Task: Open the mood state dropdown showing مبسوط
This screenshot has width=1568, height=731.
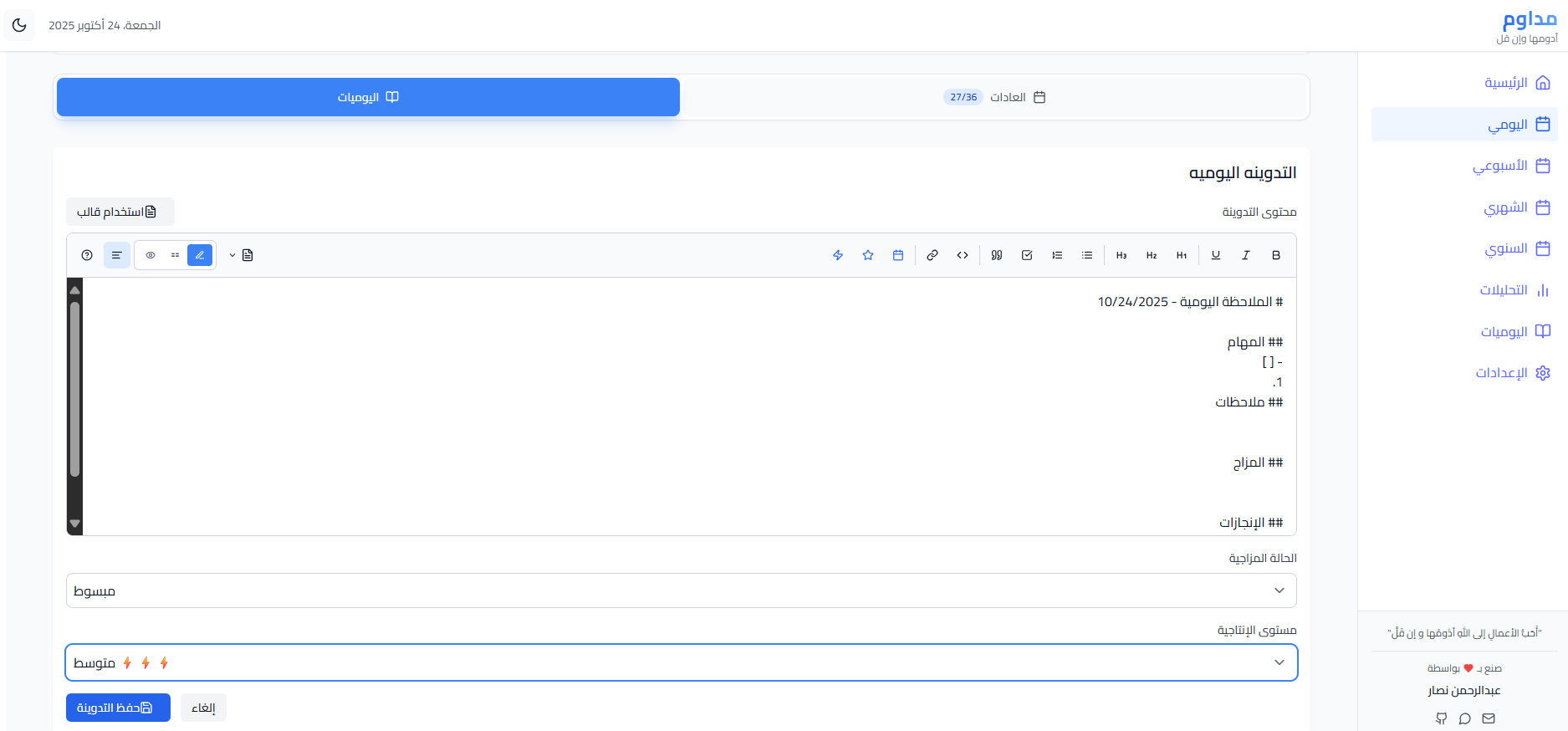Action: tap(681, 590)
